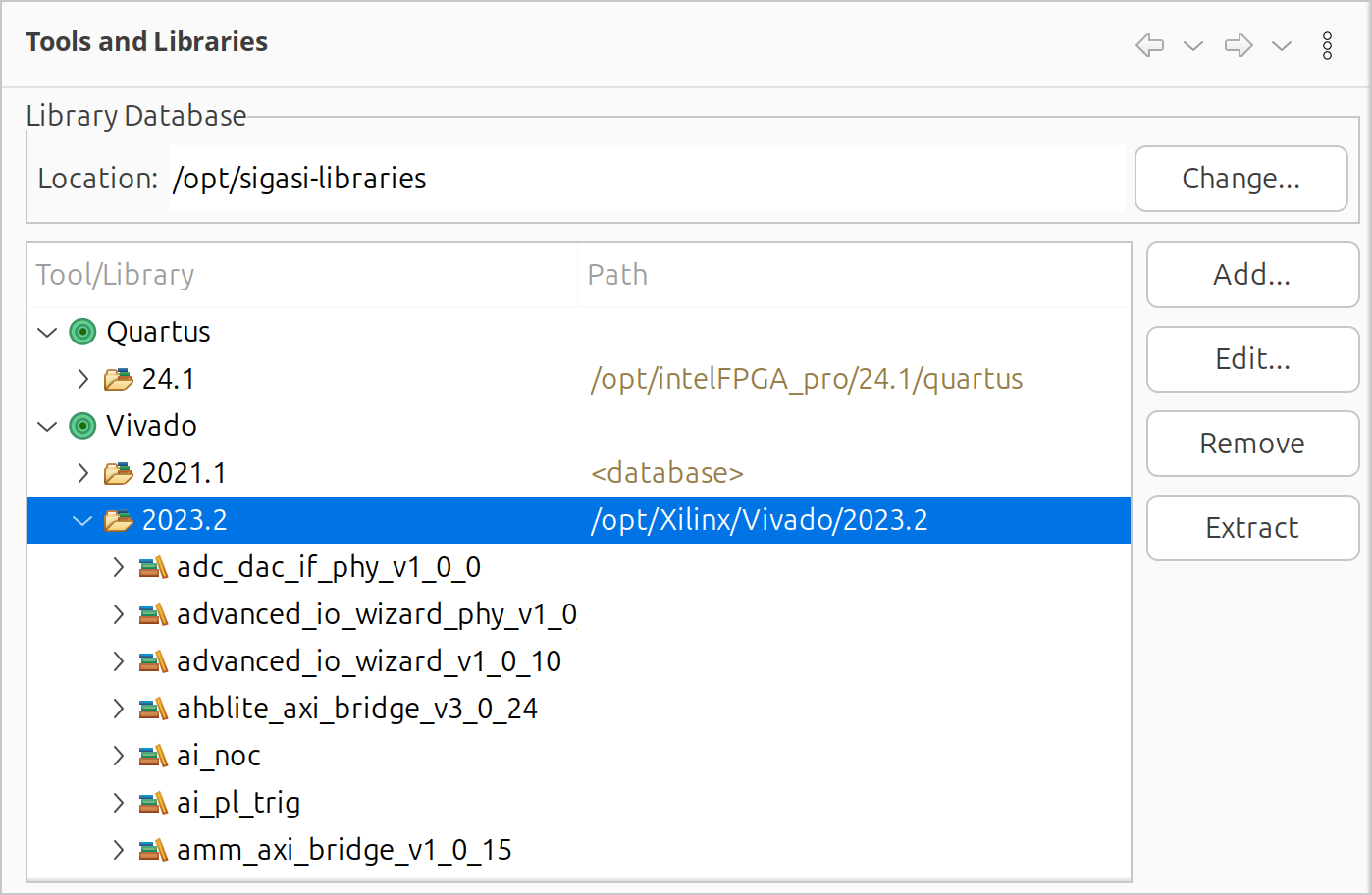Expand advanced_io_wizard_v1_0_10 library

pos(119,661)
